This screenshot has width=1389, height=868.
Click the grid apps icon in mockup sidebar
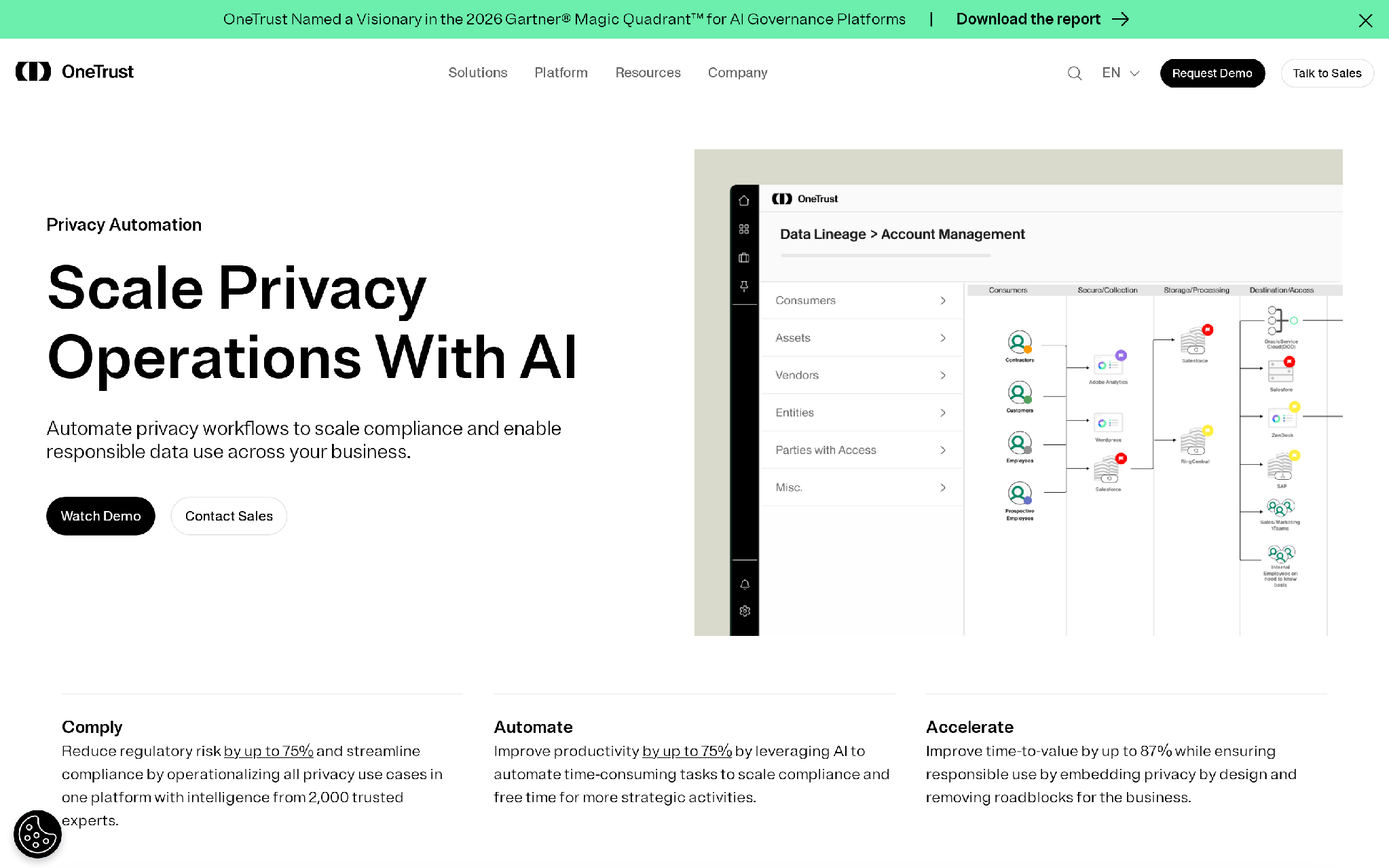point(744,229)
